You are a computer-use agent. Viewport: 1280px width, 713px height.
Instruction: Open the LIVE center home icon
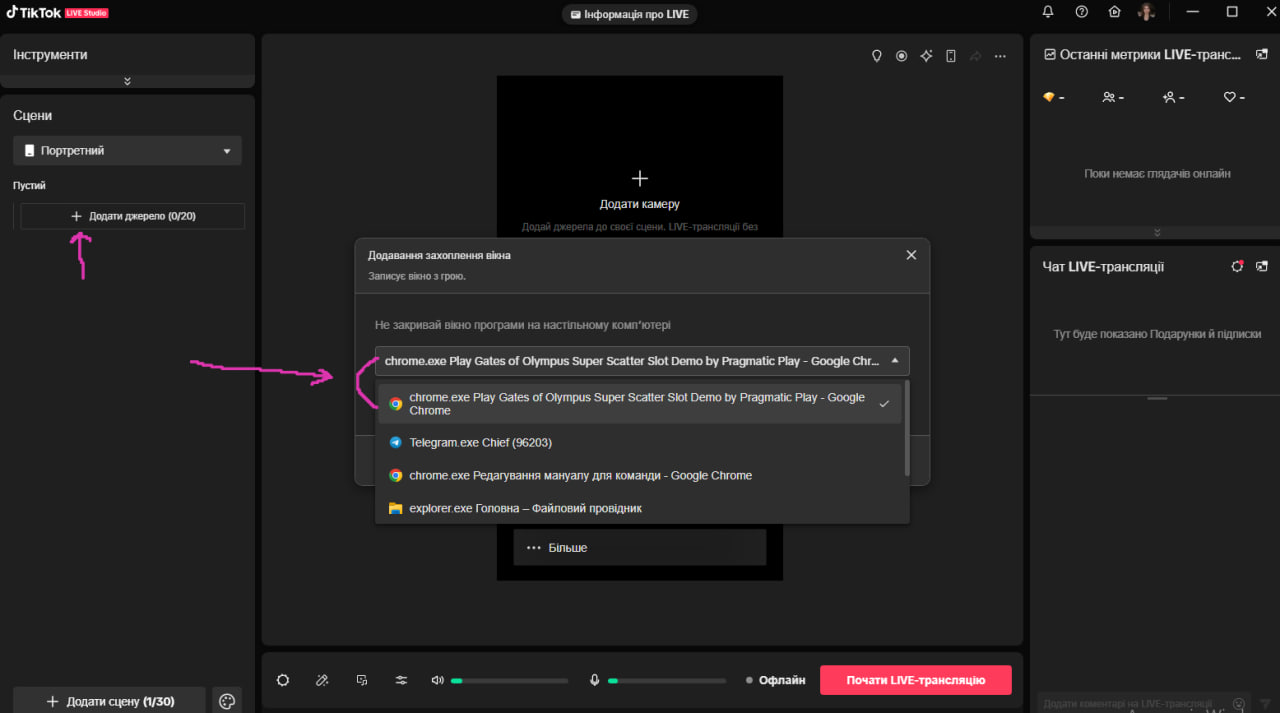point(1114,12)
